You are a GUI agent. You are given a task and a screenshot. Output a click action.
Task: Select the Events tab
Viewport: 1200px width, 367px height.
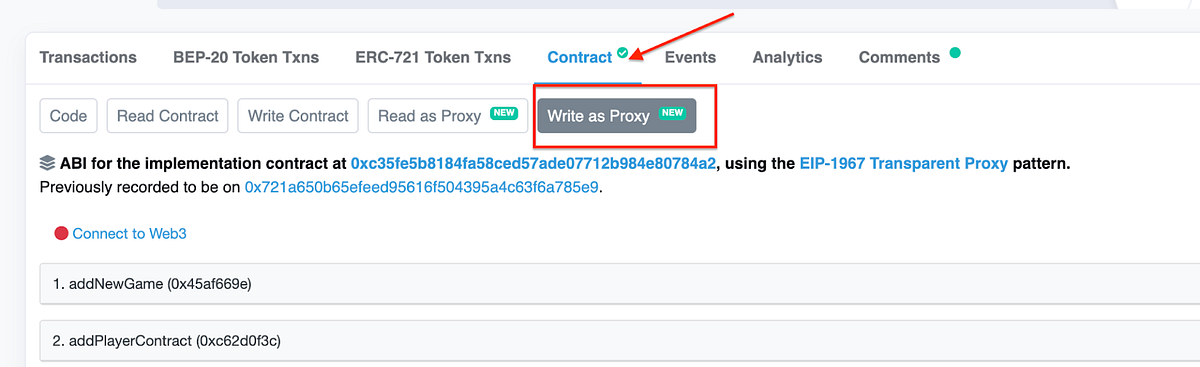tap(690, 57)
